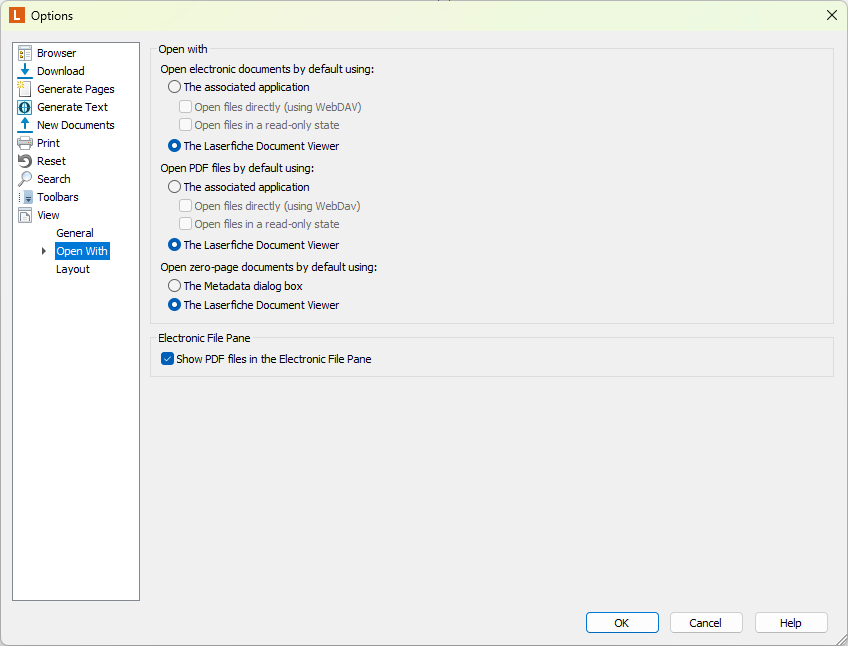Click the New Documents upload icon

point(25,125)
